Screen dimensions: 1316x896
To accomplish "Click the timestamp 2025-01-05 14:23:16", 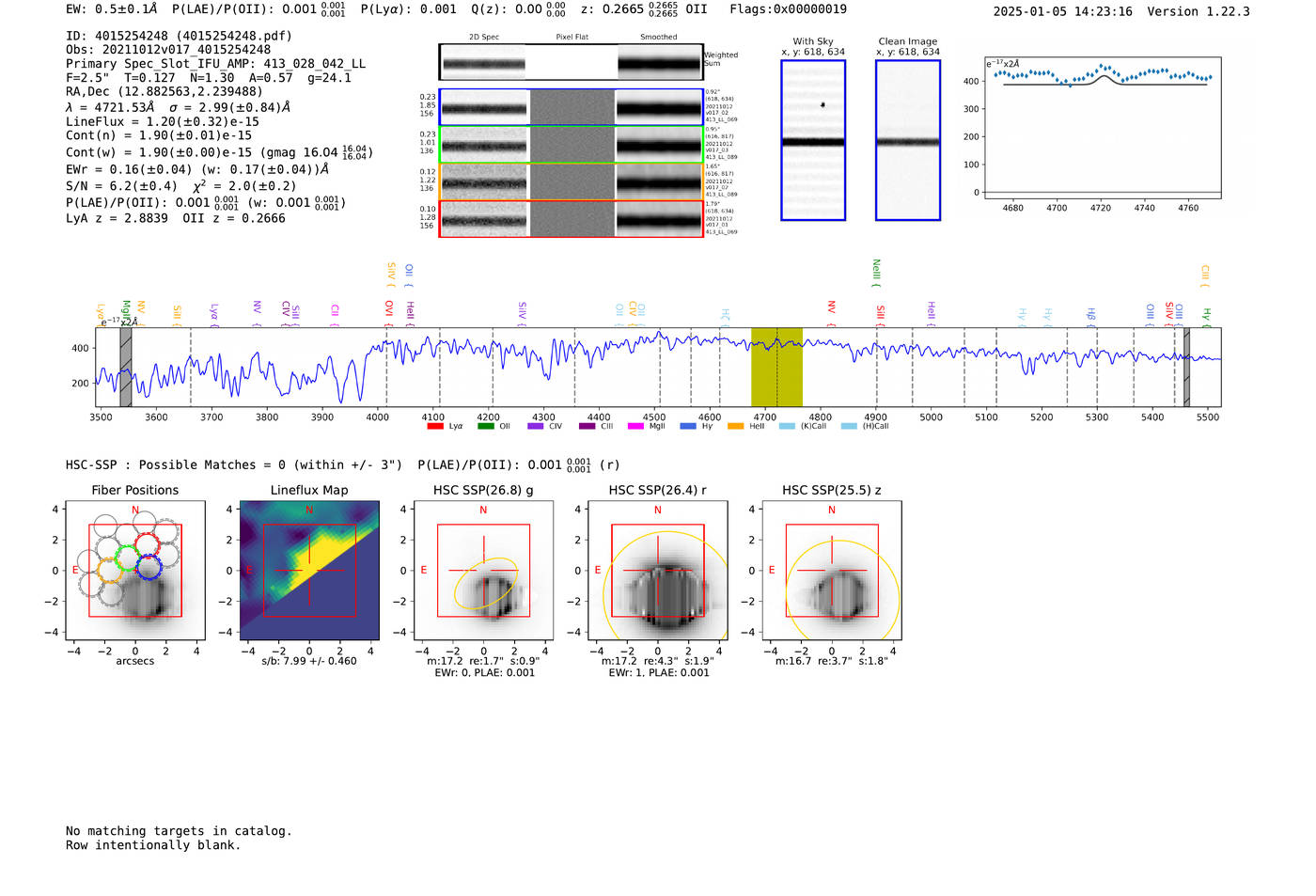I will pos(1063,12).
